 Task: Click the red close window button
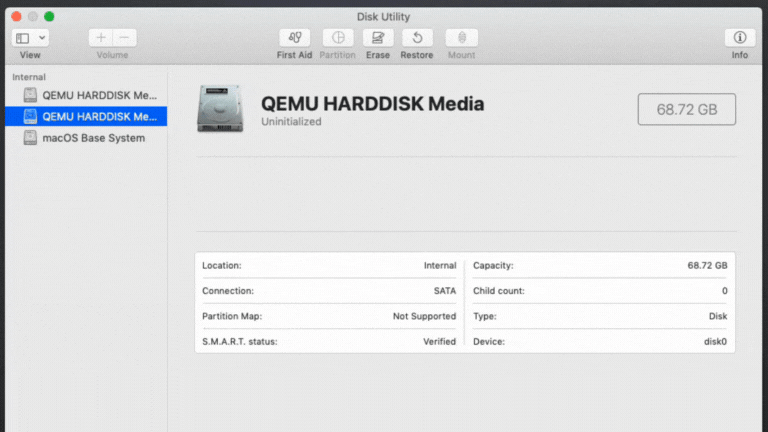(x=16, y=17)
